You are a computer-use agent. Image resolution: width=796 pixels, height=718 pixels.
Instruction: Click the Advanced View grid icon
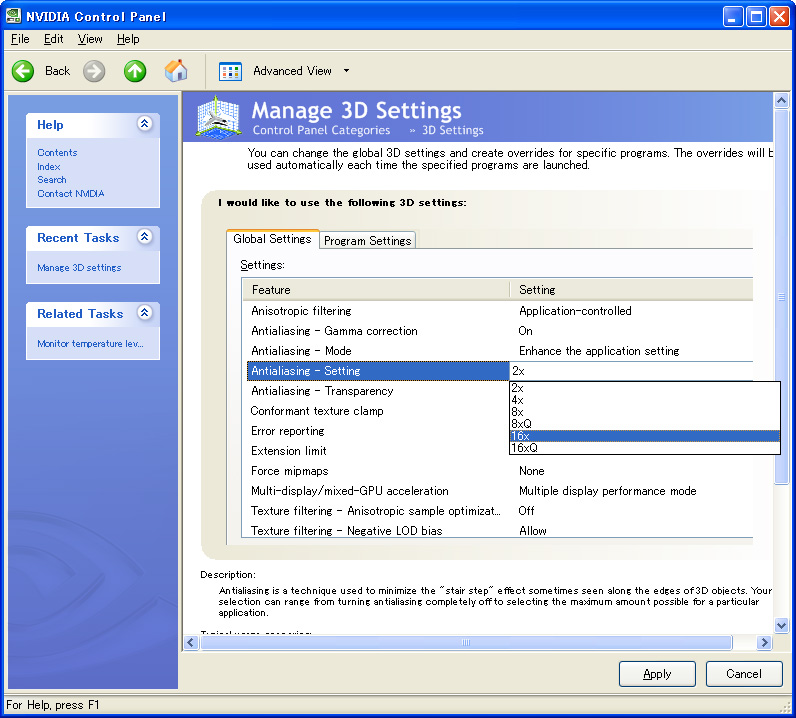point(231,71)
